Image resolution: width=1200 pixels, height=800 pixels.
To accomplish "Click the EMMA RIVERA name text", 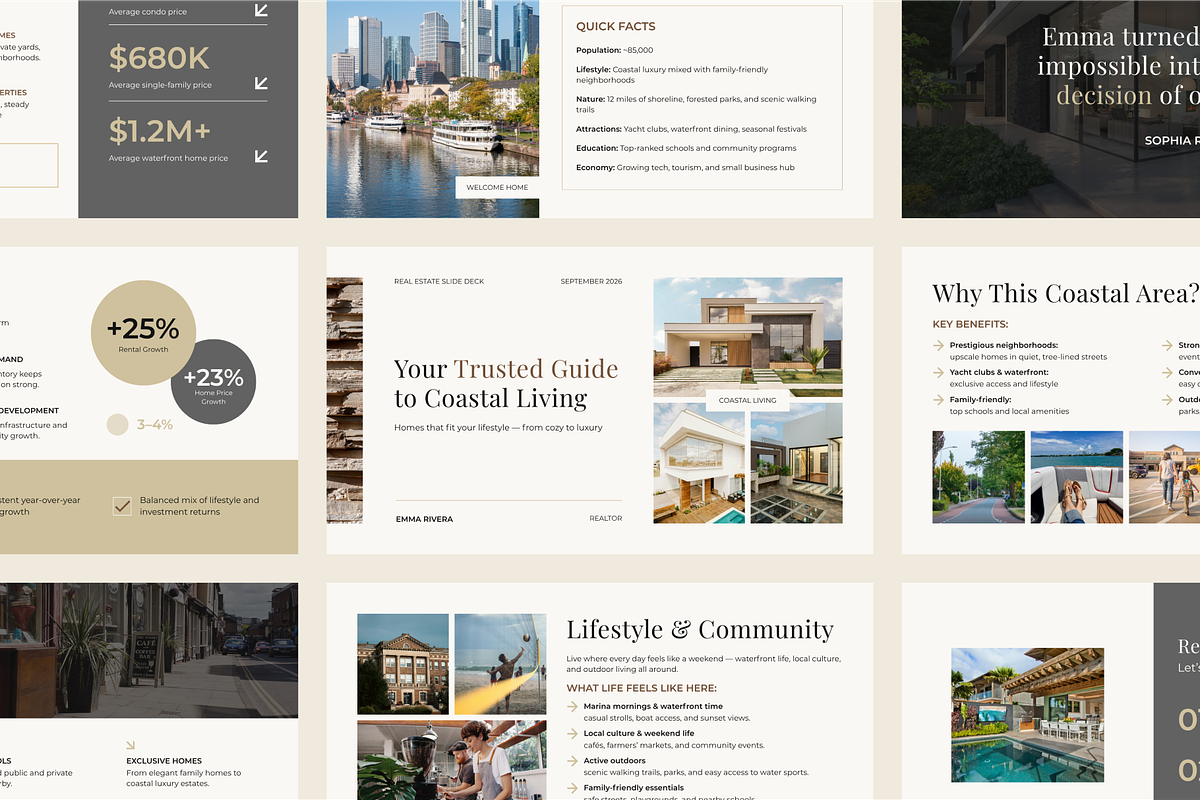I will pyautogui.click(x=424, y=519).
